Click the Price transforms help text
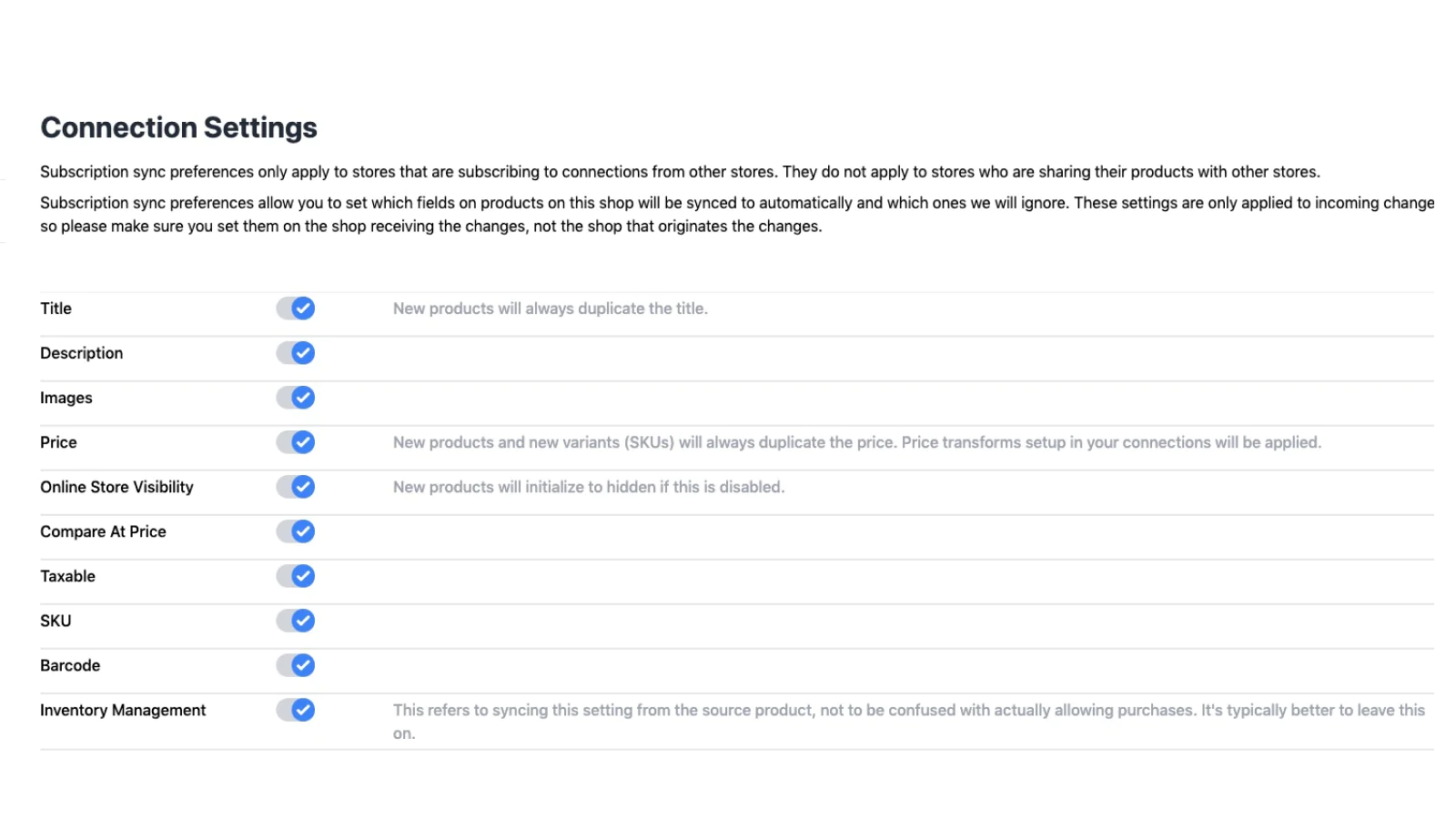The width and height of the screenshot is (1456, 819). (x=856, y=442)
